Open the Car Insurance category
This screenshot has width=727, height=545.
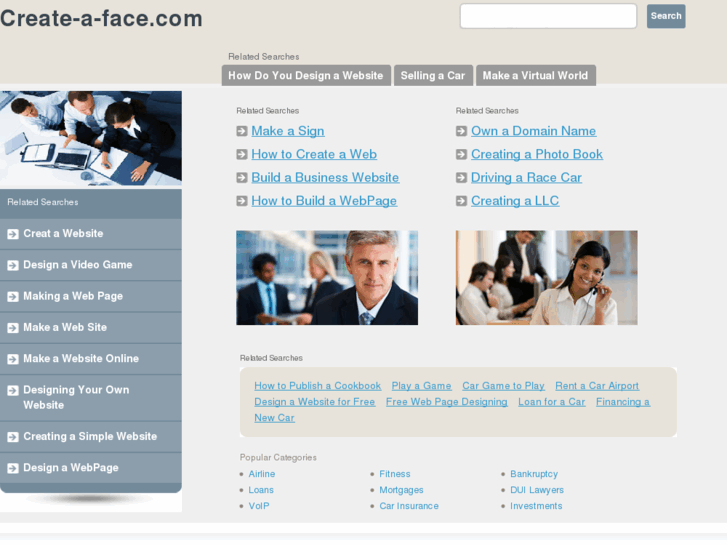[409, 506]
